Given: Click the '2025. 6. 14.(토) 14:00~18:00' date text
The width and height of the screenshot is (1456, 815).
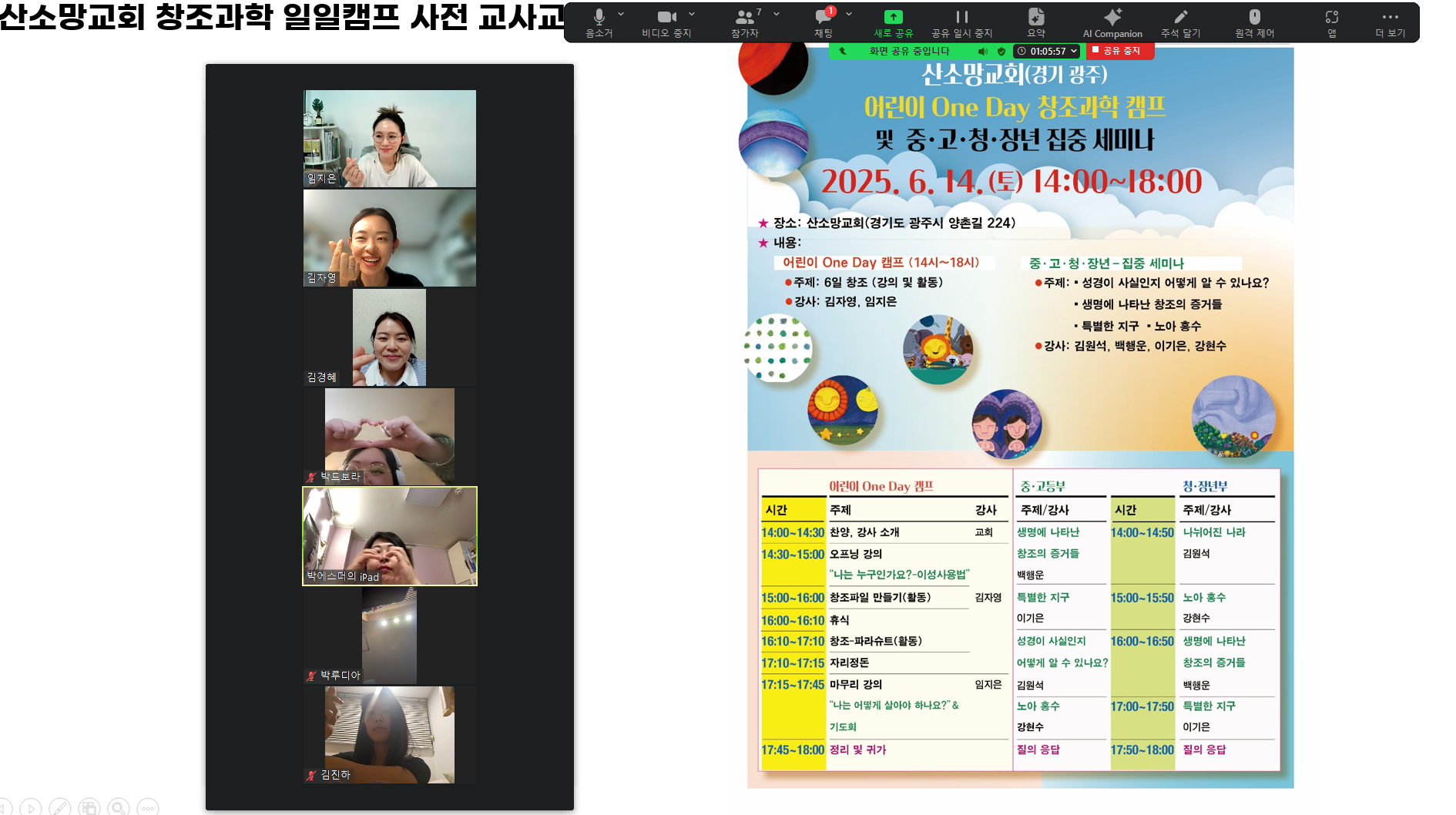Looking at the screenshot, I should pyautogui.click(x=1011, y=182).
